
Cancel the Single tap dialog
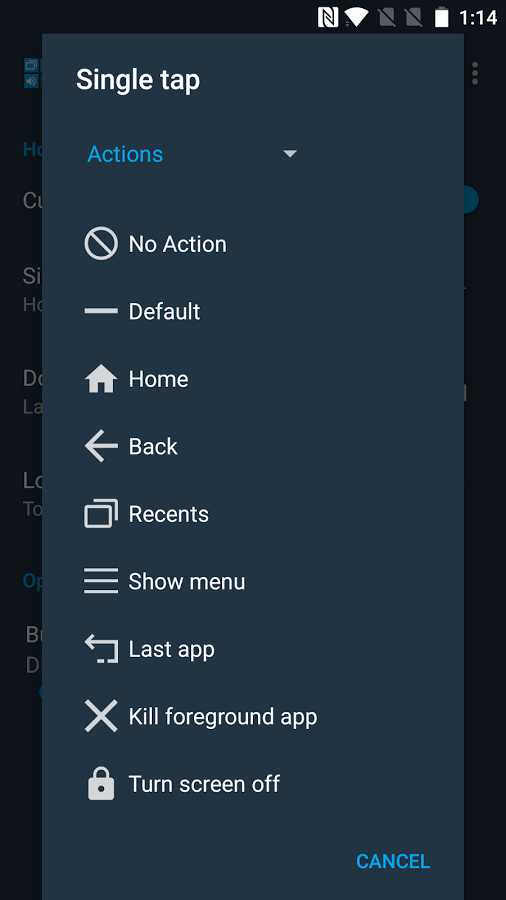point(393,861)
